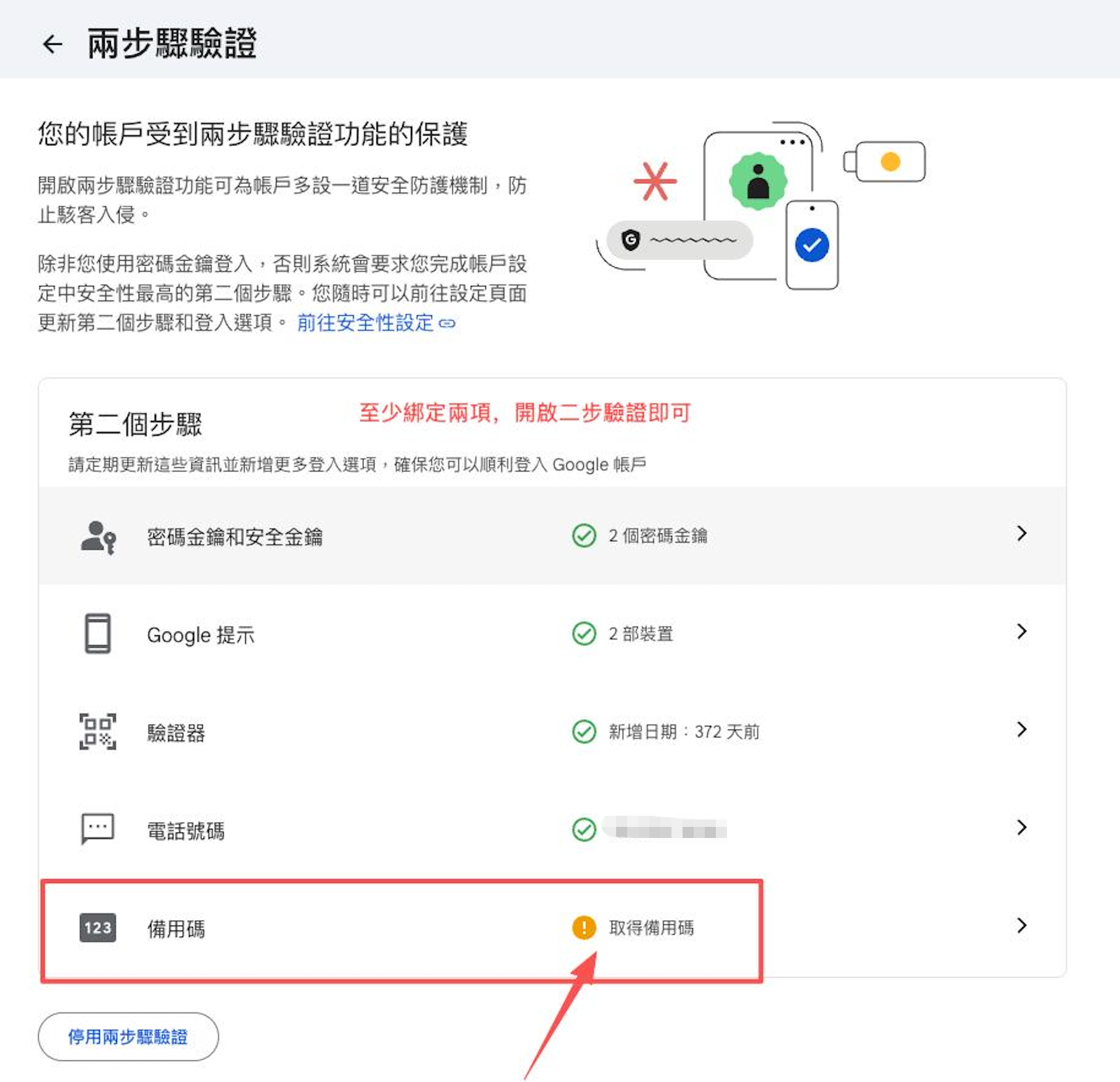Open the 密碼金鑰和安全金鑰 list item
This screenshot has height=1082, width=1120.
click(552, 535)
